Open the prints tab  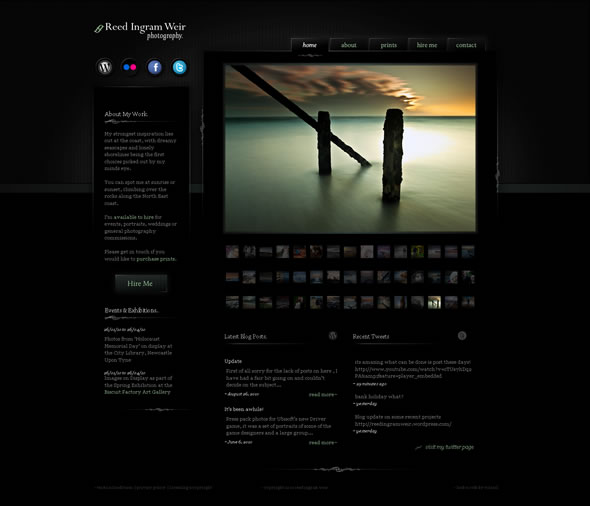(x=388, y=45)
